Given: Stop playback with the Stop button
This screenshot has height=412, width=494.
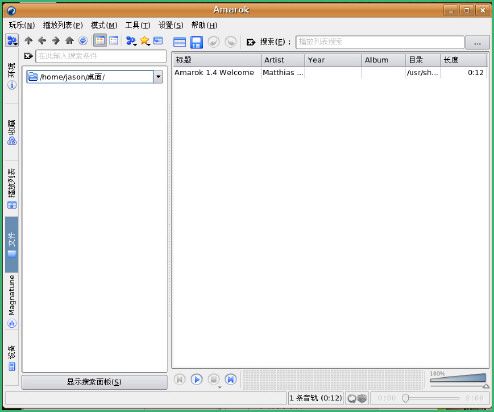Looking at the screenshot, I should (214, 379).
